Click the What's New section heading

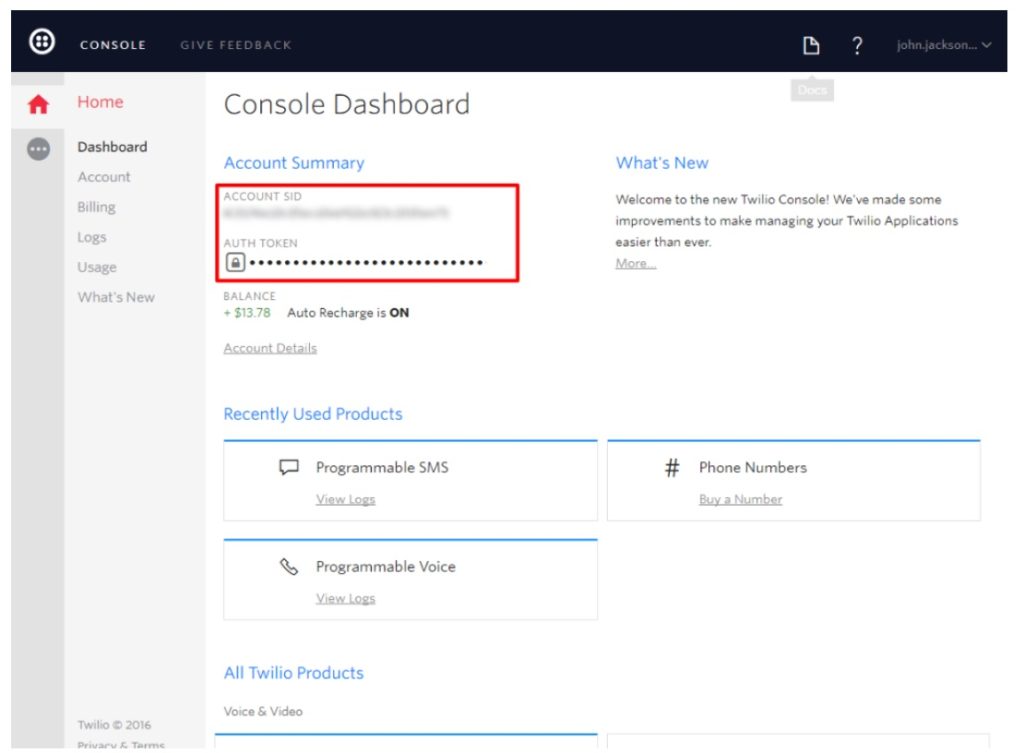(x=662, y=163)
